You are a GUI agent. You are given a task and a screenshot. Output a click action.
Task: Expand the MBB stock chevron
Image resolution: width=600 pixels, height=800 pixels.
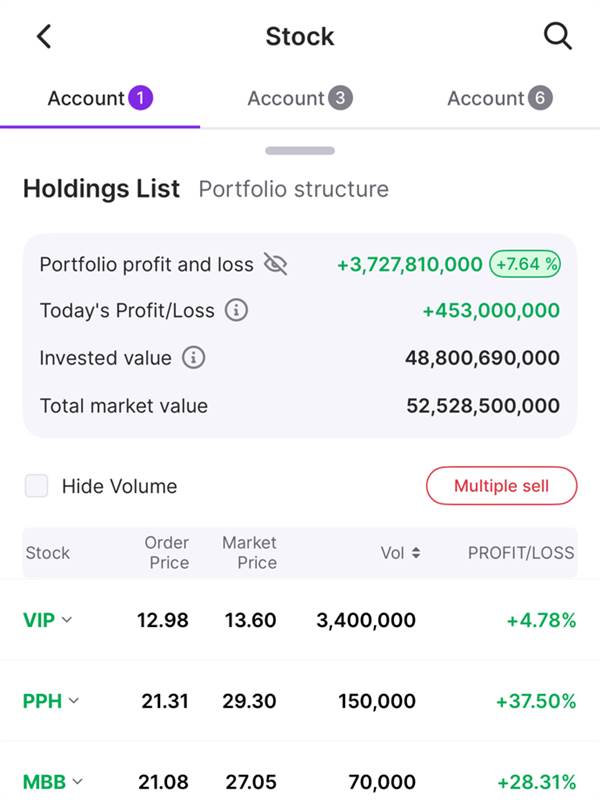(x=77, y=781)
